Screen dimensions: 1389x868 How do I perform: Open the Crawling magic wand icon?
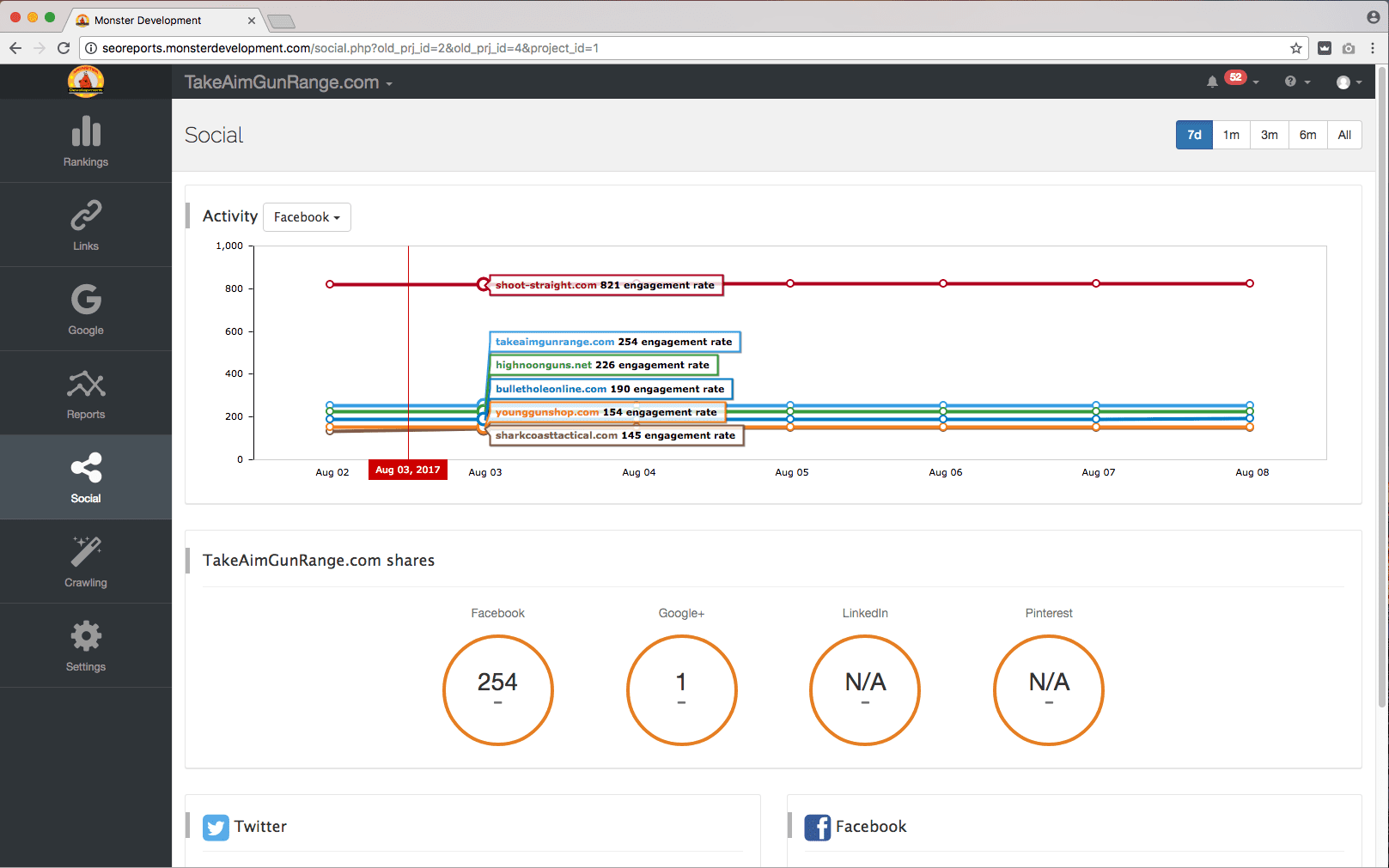point(86,551)
